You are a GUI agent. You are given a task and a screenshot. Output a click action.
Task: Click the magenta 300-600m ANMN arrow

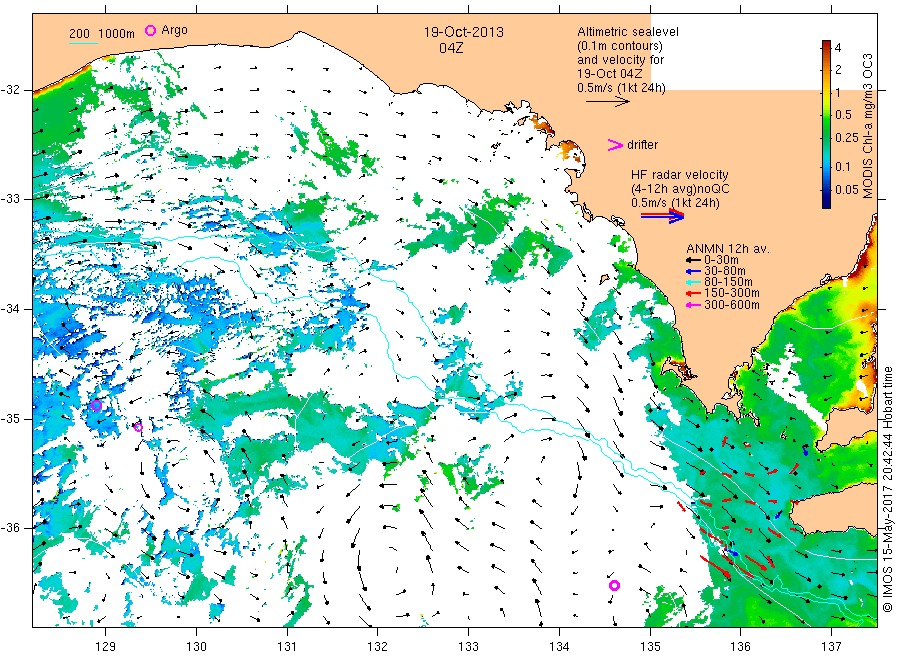coord(693,305)
